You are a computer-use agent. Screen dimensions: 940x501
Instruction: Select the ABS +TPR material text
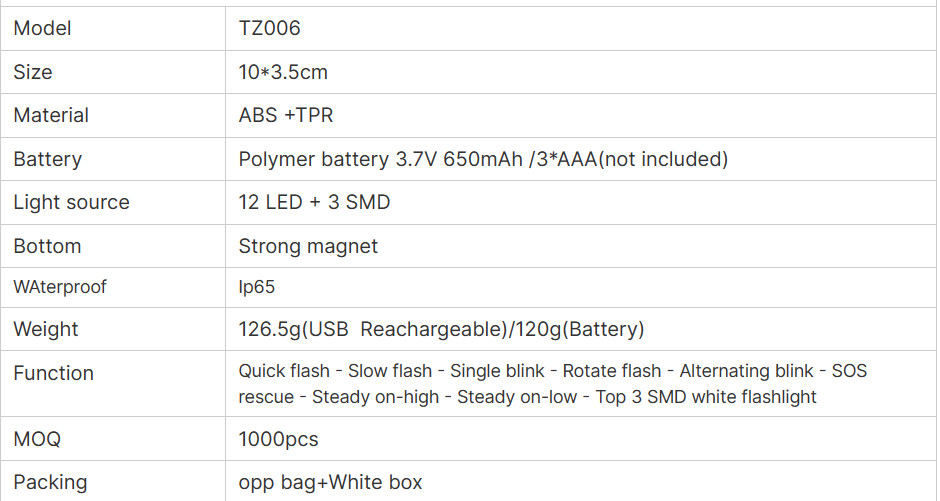285,115
